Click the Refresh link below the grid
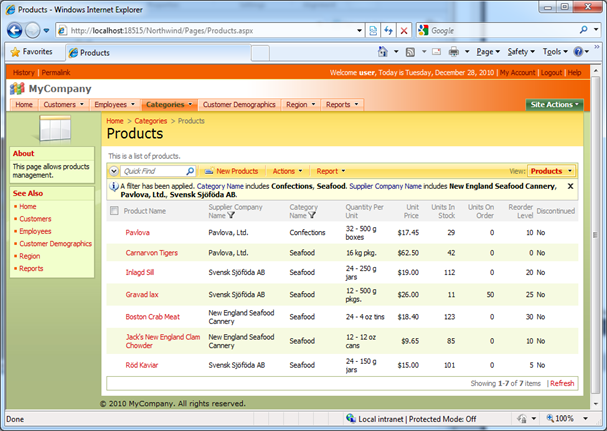The width and height of the screenshot is (607, 431). click(x=563, y=383)
